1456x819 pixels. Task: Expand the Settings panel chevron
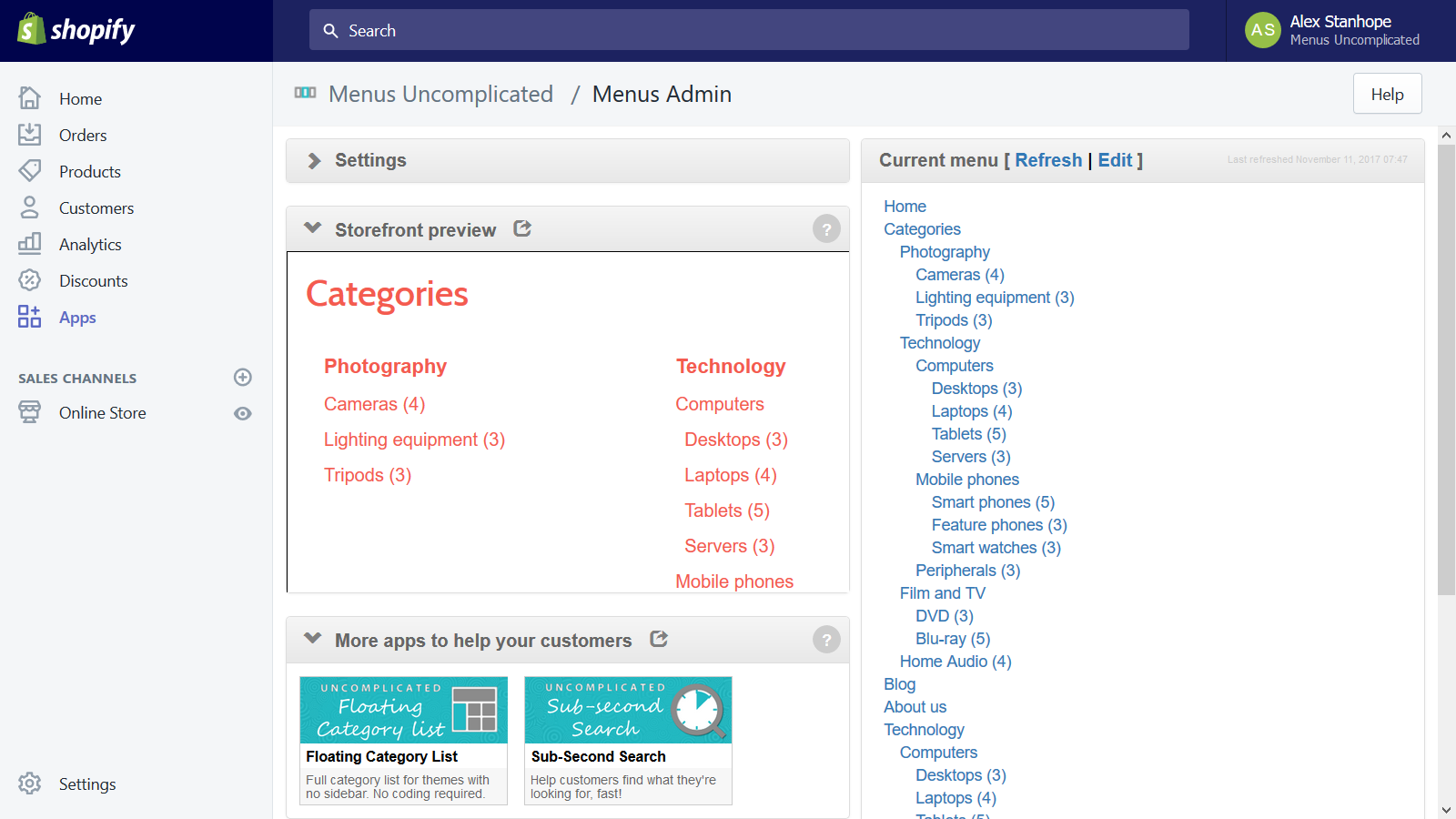coord(314,160)
